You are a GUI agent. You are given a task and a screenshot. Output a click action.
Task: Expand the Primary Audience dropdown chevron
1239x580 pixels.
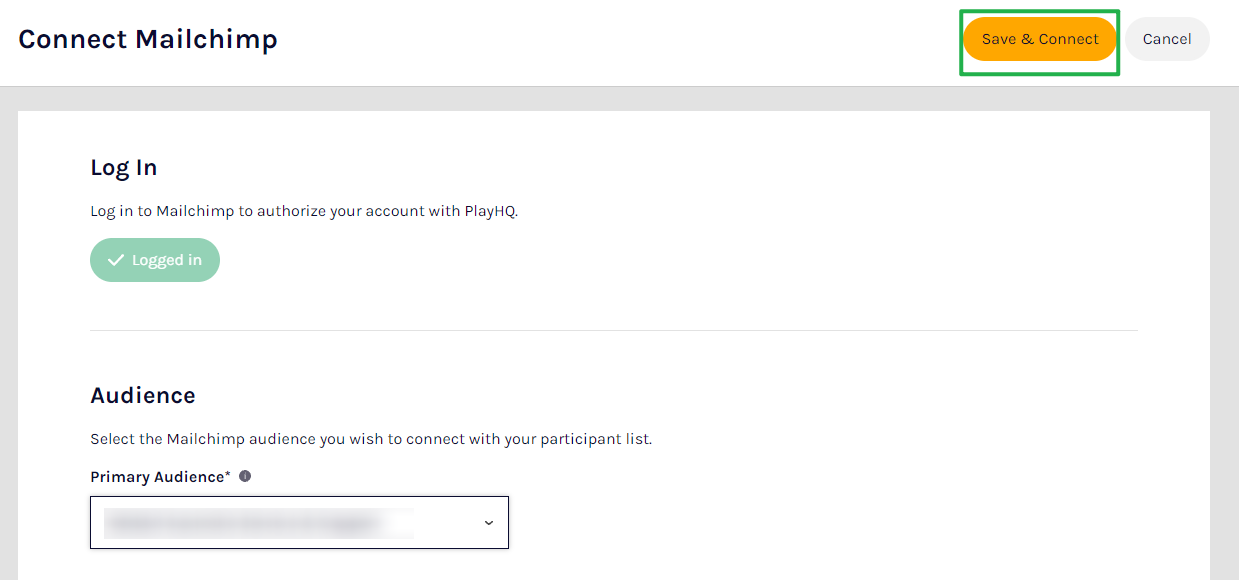click(x=489, y=522)
